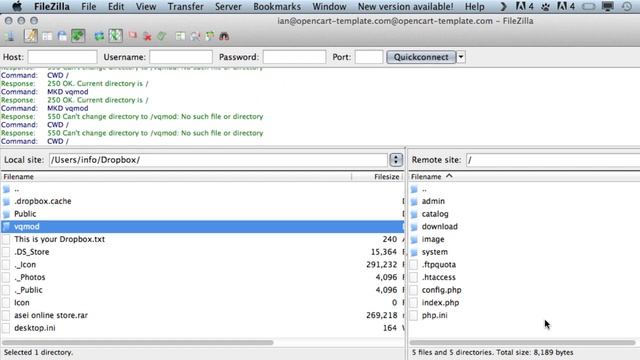Image resolution: width=640 pixels, height=360 pixels.
Task: Click the Remote site path field
Action: 553,160
